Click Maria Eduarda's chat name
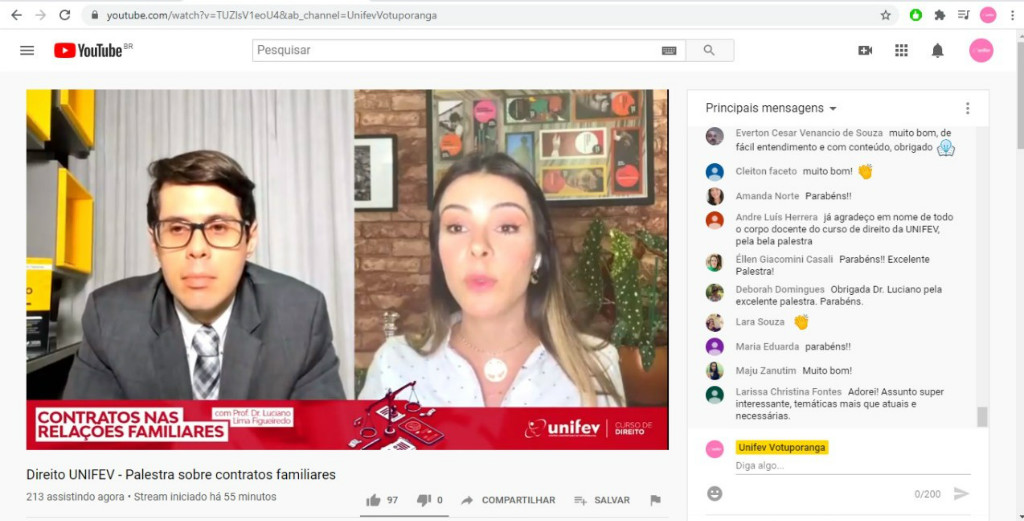Screen dimensions: 1024x521 pyautogui.click(x=767, y=347)
